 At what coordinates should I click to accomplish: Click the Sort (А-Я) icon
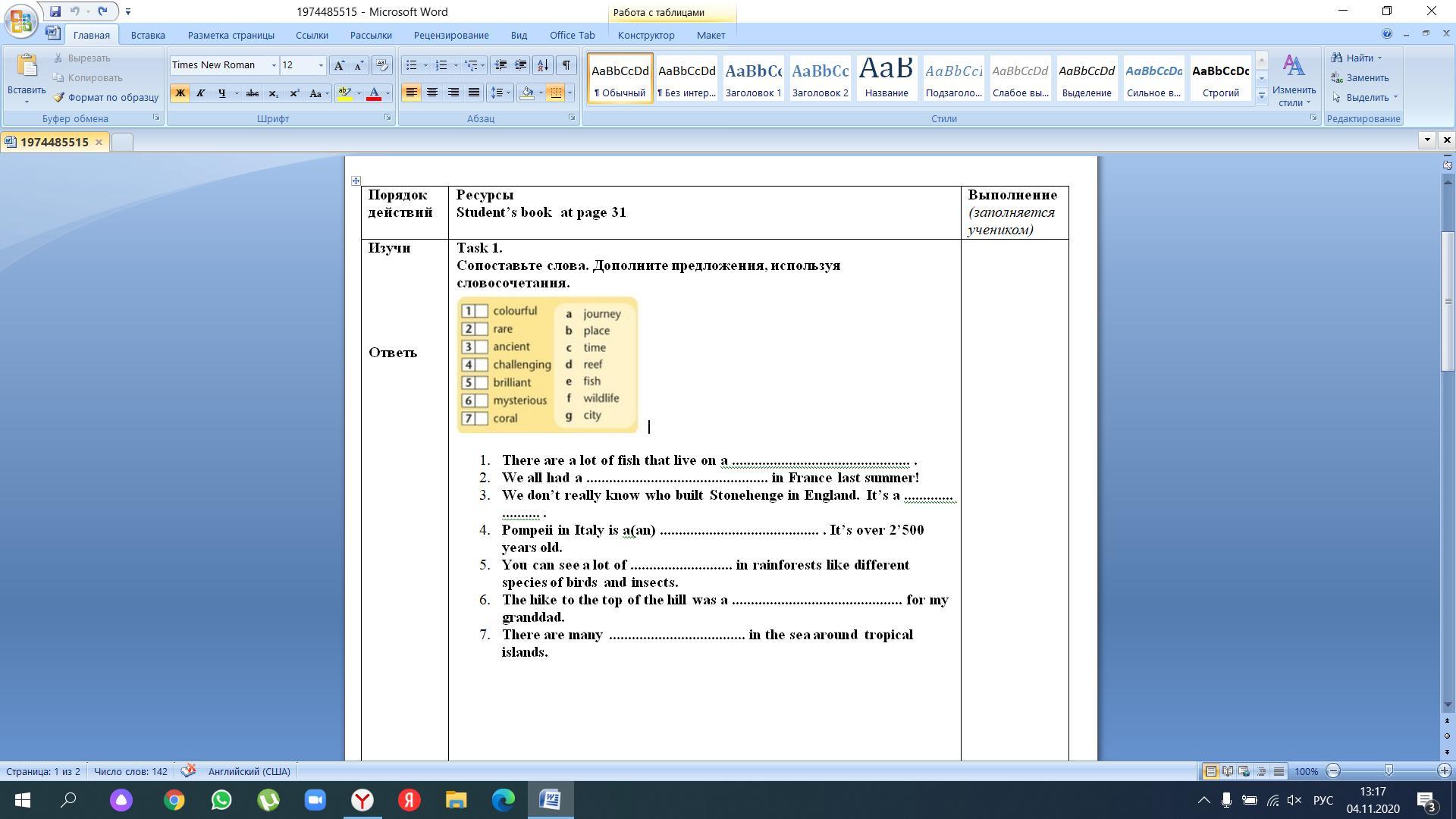click(542, 65)
